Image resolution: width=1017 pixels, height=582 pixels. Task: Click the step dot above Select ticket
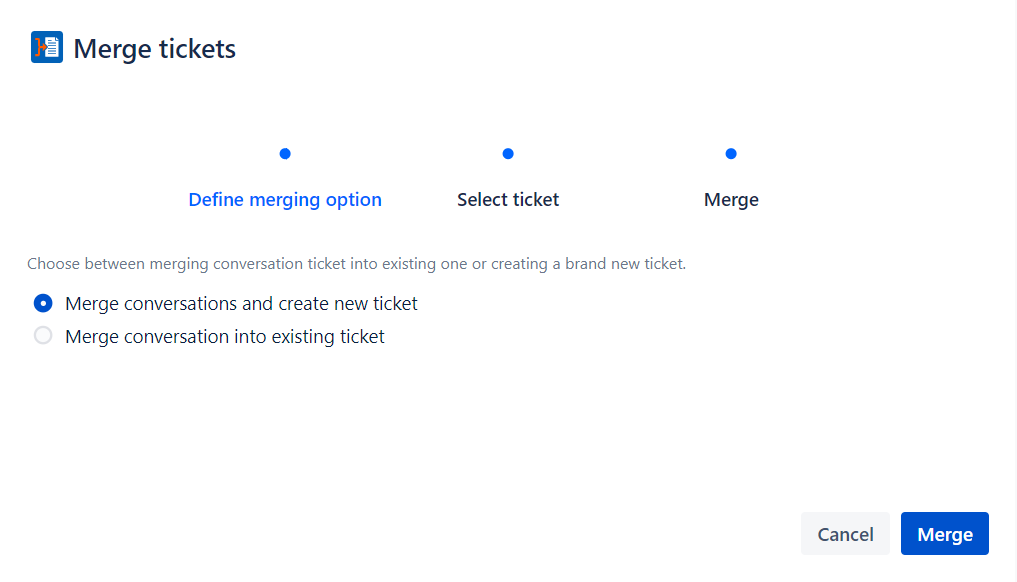[x=508, y=154]
